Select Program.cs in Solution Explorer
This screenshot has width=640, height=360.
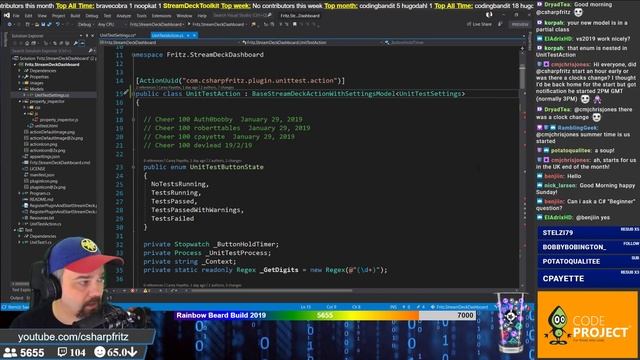[x=39, y=193]
